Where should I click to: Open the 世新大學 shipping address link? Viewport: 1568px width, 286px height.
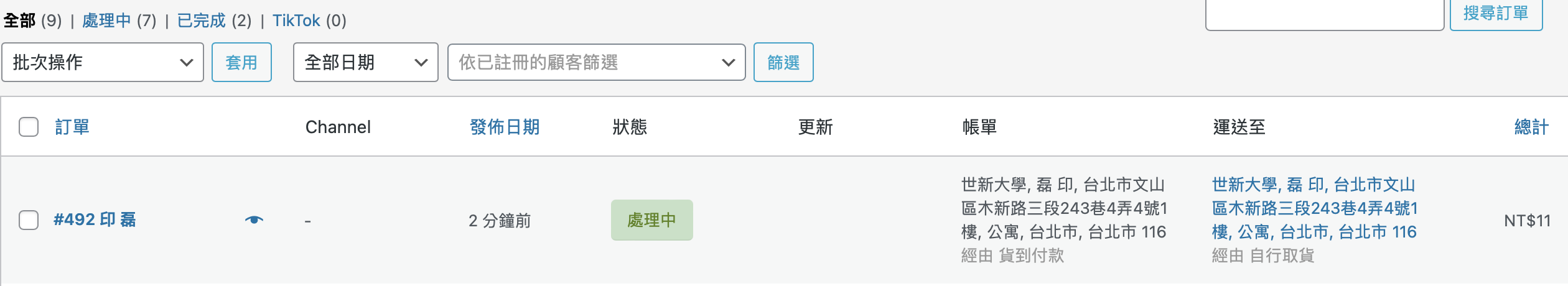[1314, 208]
